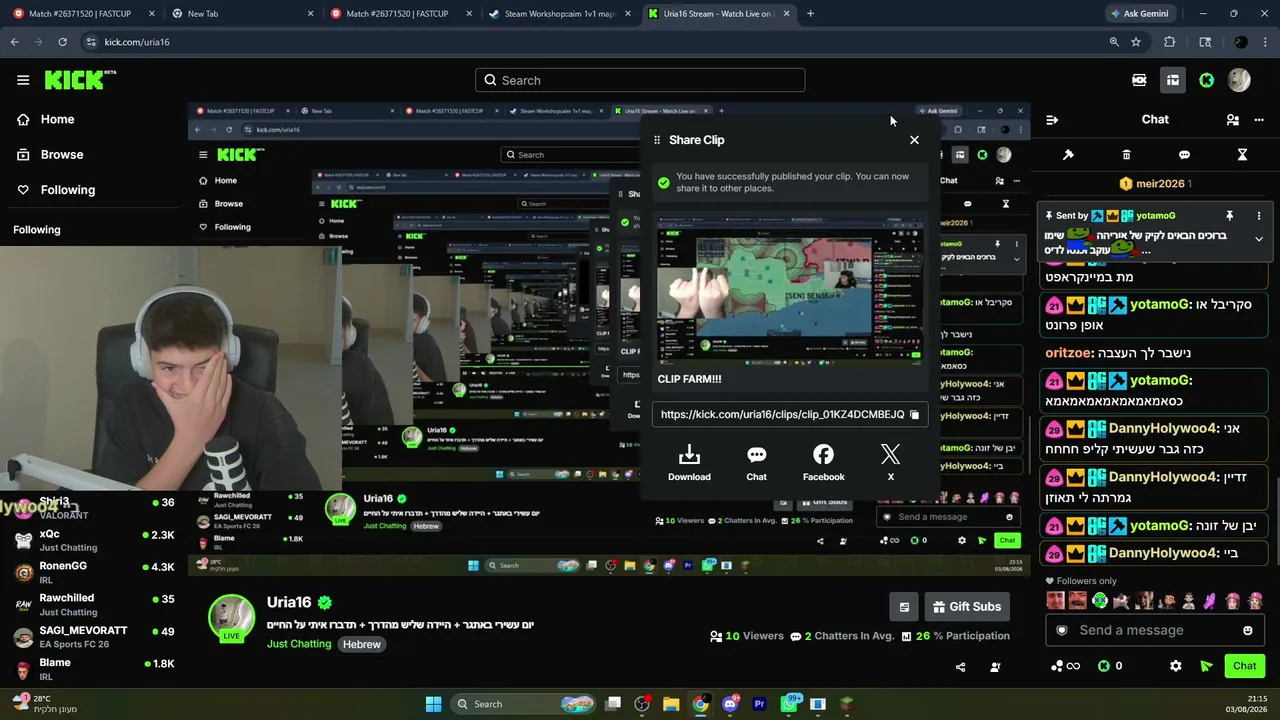Image resolution: width=1280 pixels, height=720 pixels.
Task: Click the Kicks balance showing 0
Action: [1110, 666]
